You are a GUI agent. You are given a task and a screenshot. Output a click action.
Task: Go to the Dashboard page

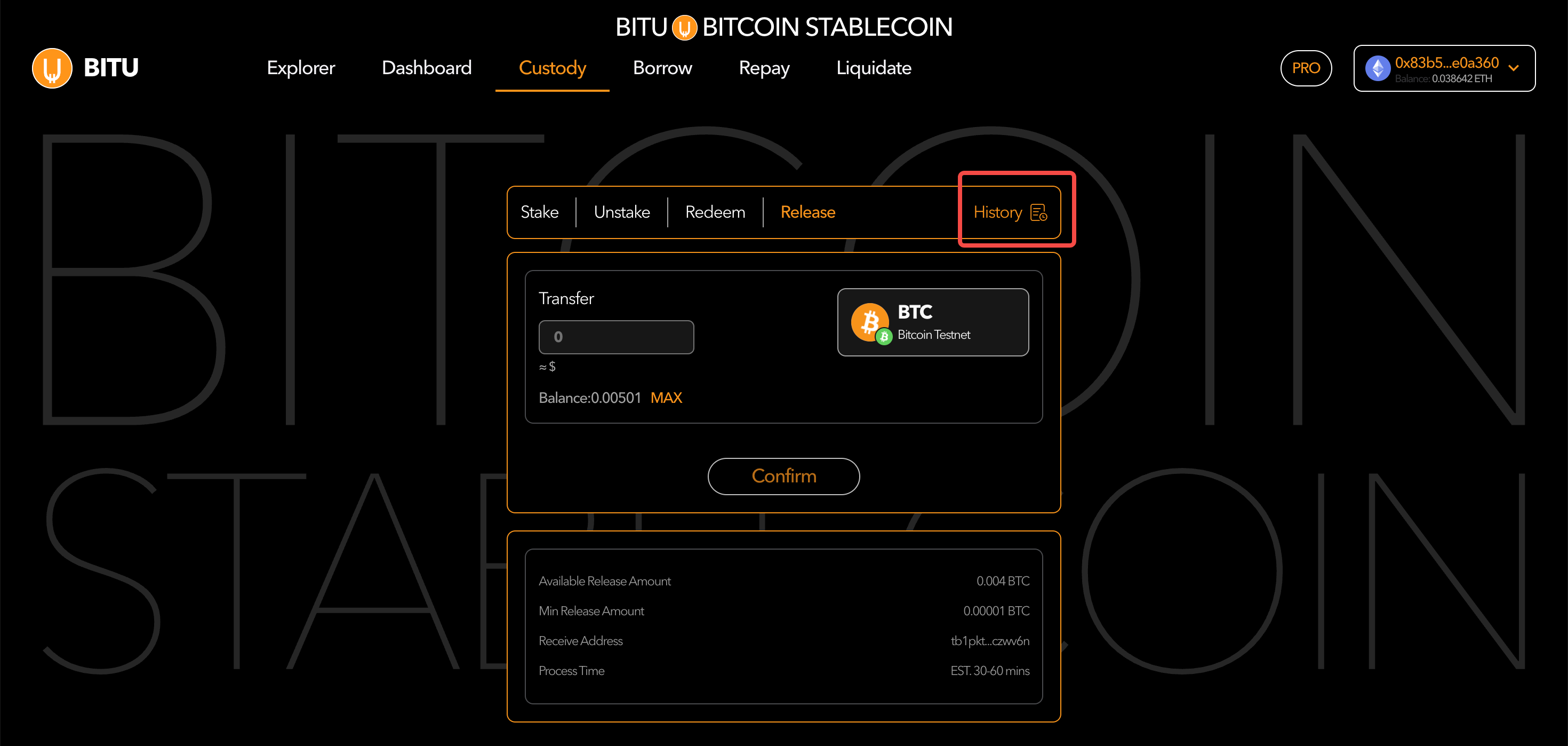point(426,68)
